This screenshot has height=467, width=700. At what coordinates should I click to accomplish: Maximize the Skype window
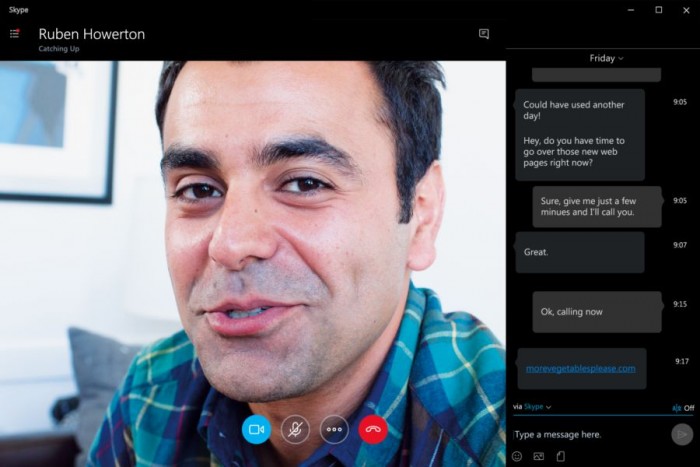tap(658, 10)
